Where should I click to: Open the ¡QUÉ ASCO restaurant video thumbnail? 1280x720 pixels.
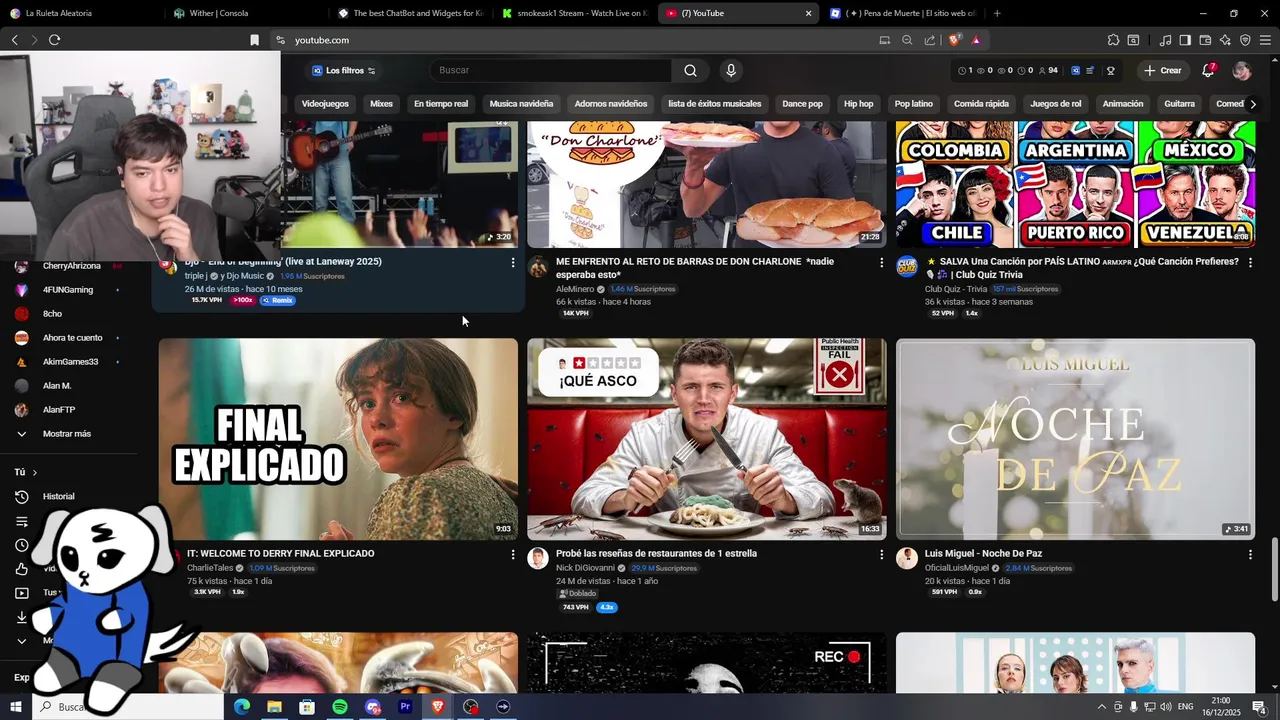(707, 439)
